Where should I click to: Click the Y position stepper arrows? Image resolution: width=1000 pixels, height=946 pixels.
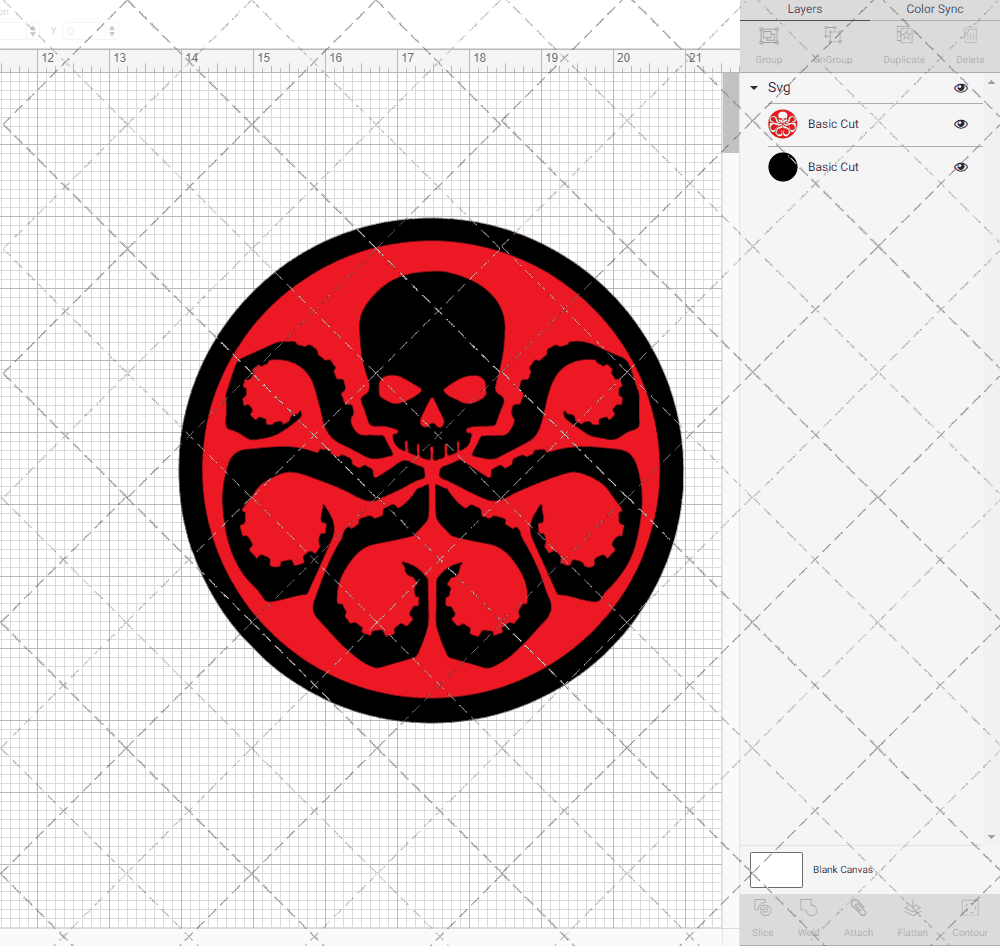point(112,31)
